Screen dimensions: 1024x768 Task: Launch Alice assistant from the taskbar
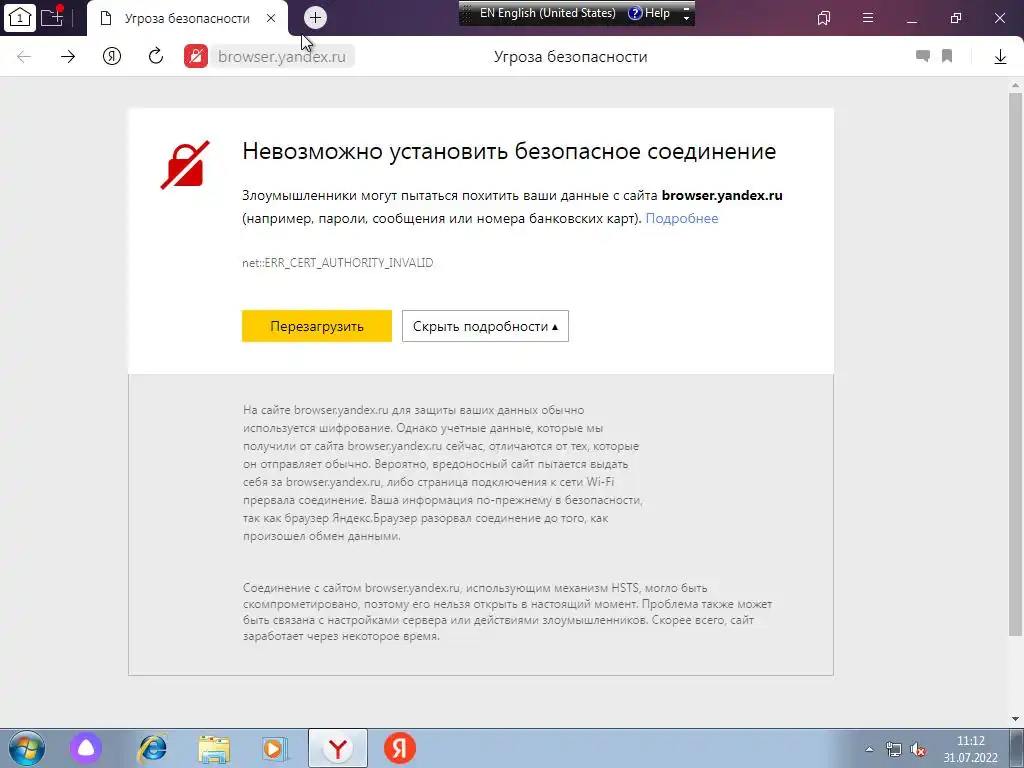point(86,748)
